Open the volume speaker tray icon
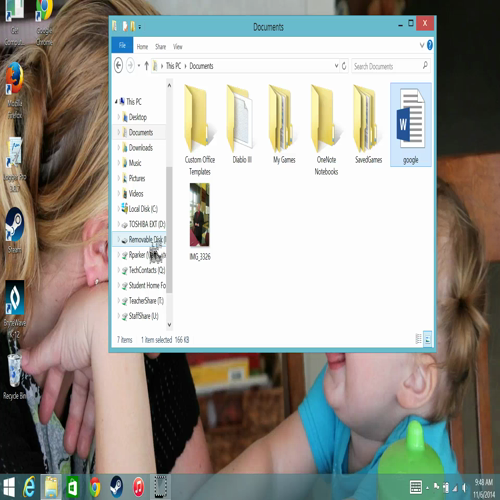Viewport: 500px width, 500px height. tap(464, 488)
